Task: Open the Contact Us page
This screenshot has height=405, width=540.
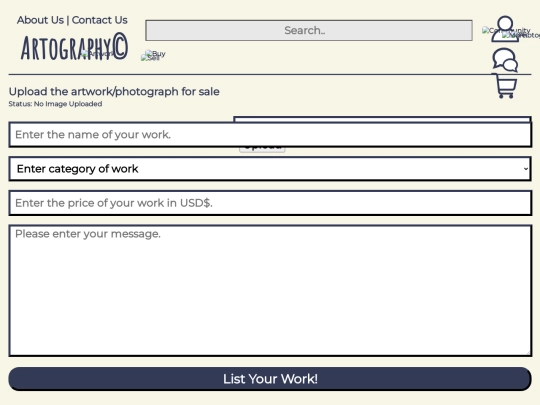Action: tap(100, 20)
